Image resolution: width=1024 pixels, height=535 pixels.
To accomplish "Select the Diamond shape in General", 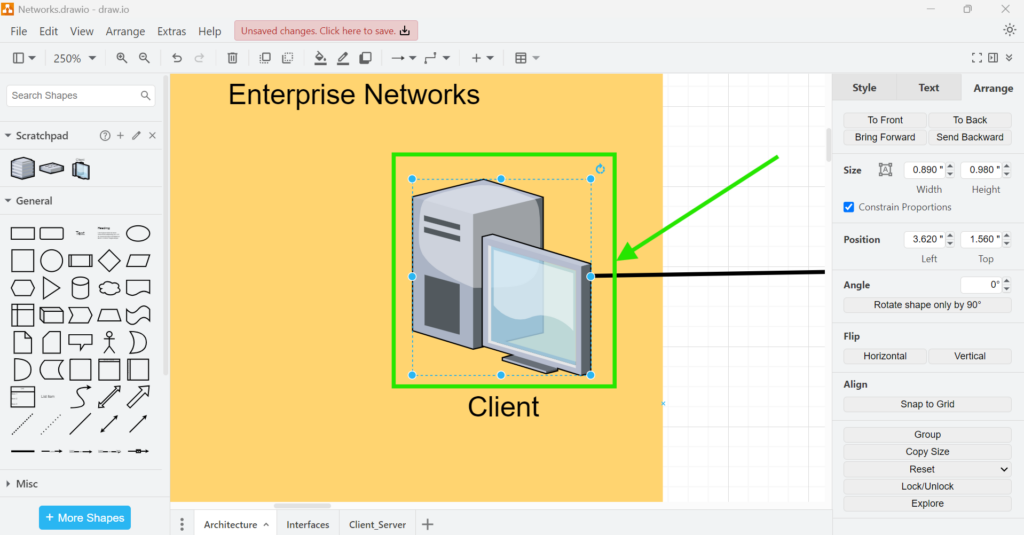I will pyautogui.click(x=109, y=261).
